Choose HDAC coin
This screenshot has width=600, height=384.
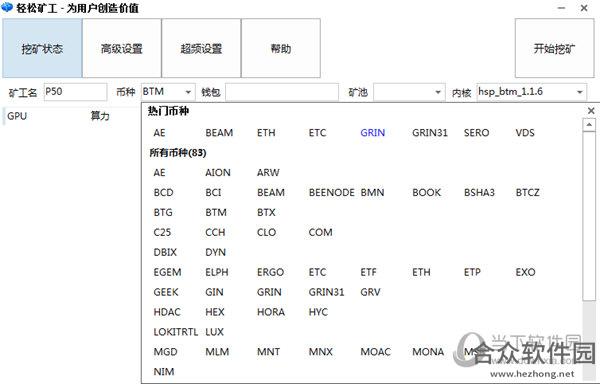click(x=167, y=312)
